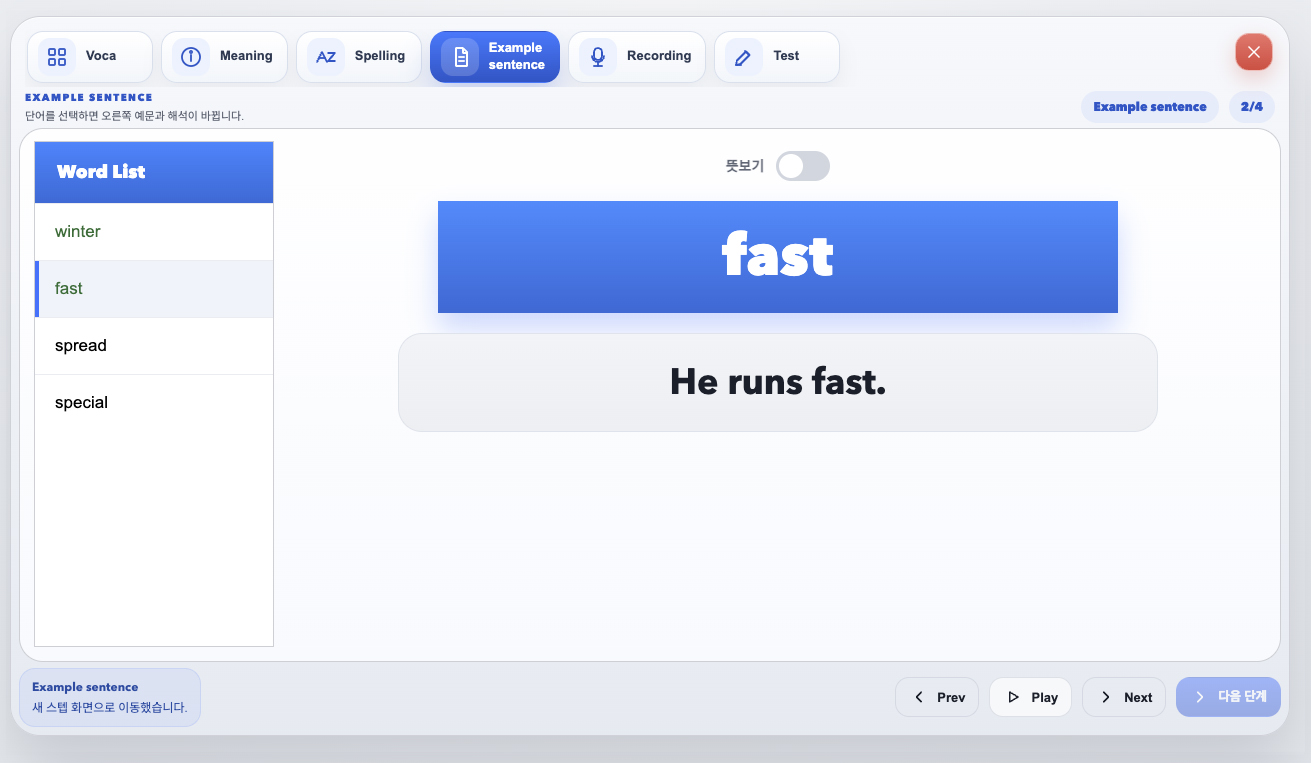Switch to the Recording tab
The width and height of the screenshot is (1311, 763).
point(637,56)
